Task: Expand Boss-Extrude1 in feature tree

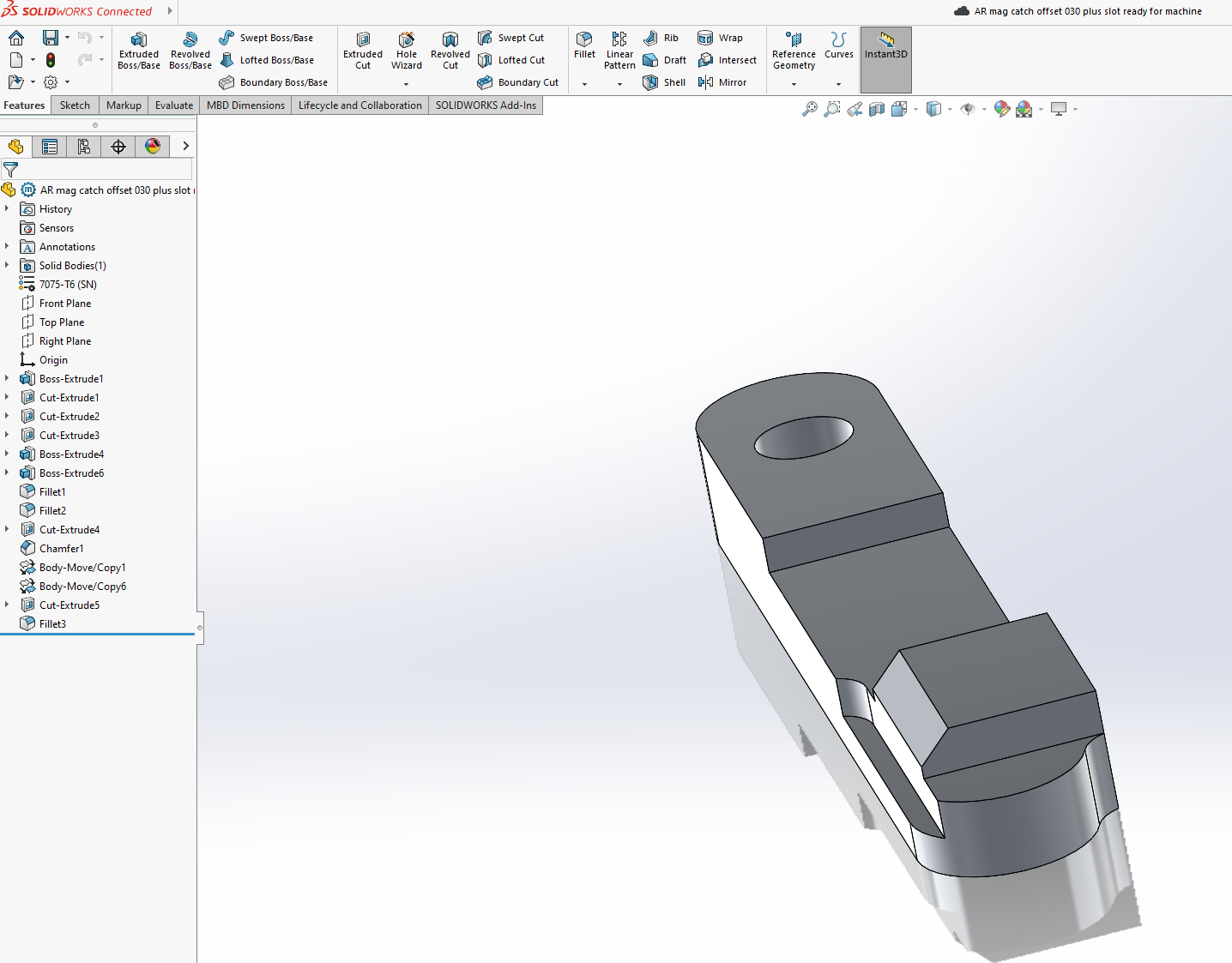Action: 7,378
